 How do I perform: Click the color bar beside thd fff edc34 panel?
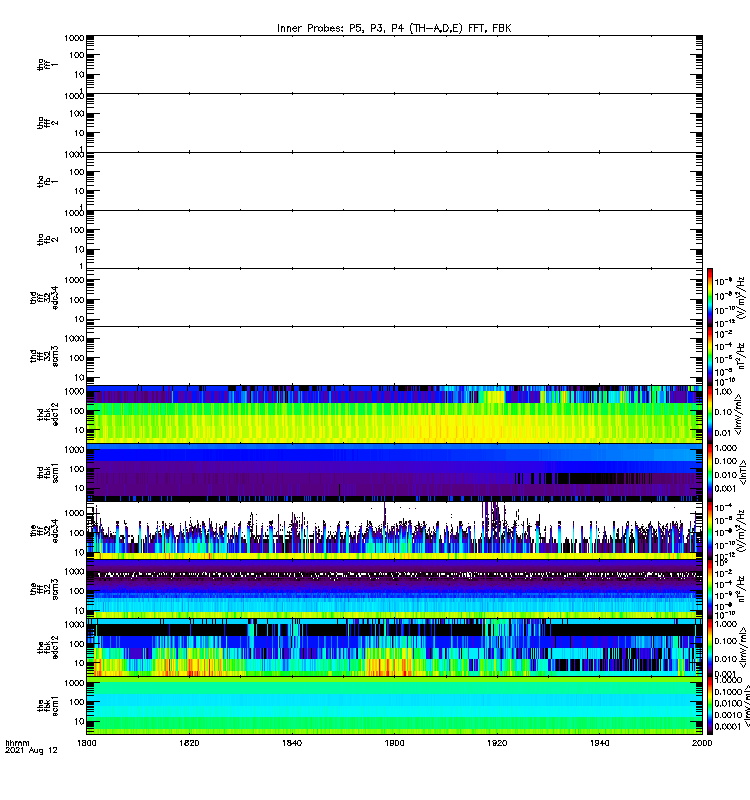(710, 297)
